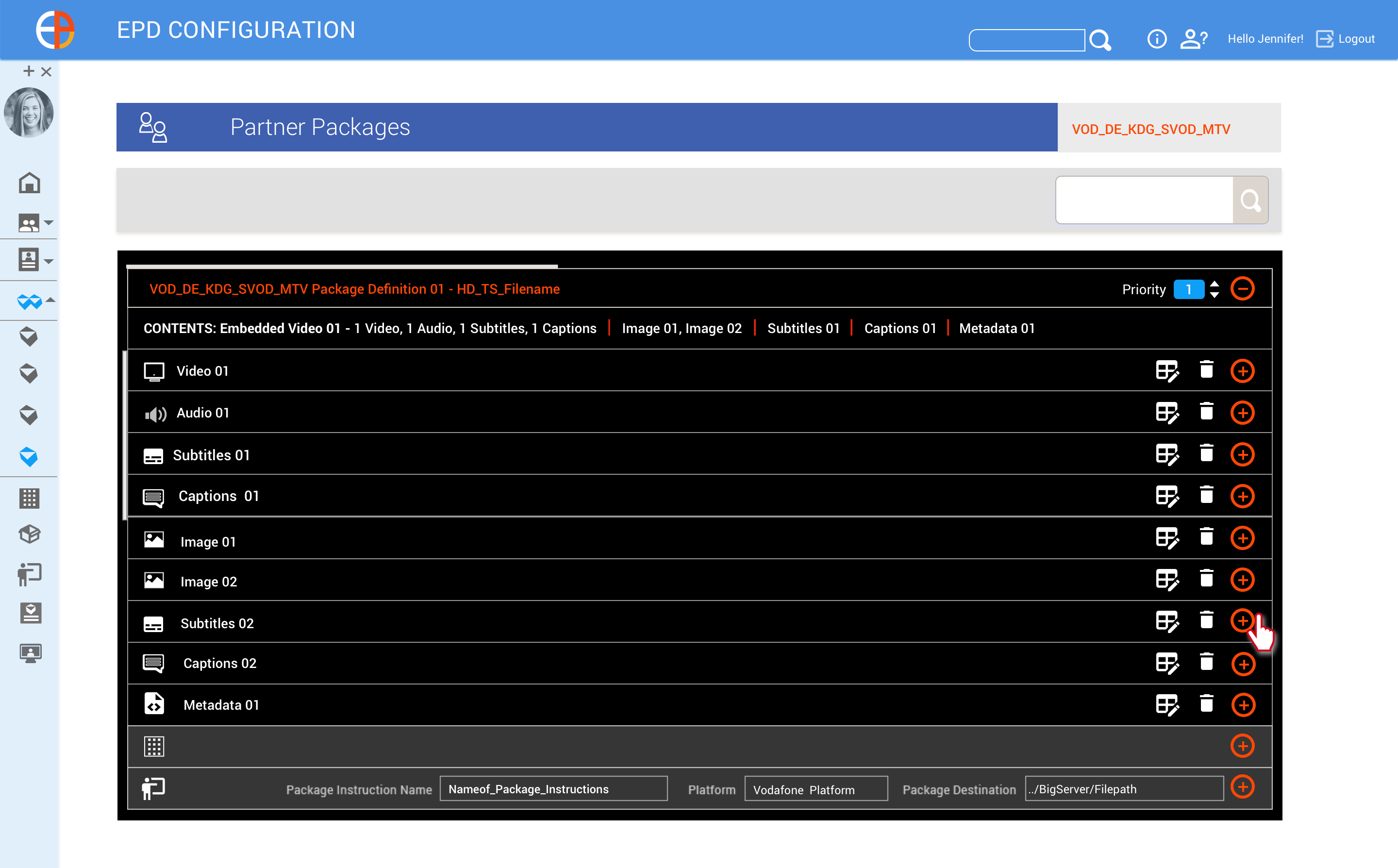Delete the Captions 02 row
The image size is (1398, 868).
click(1206, 662)
